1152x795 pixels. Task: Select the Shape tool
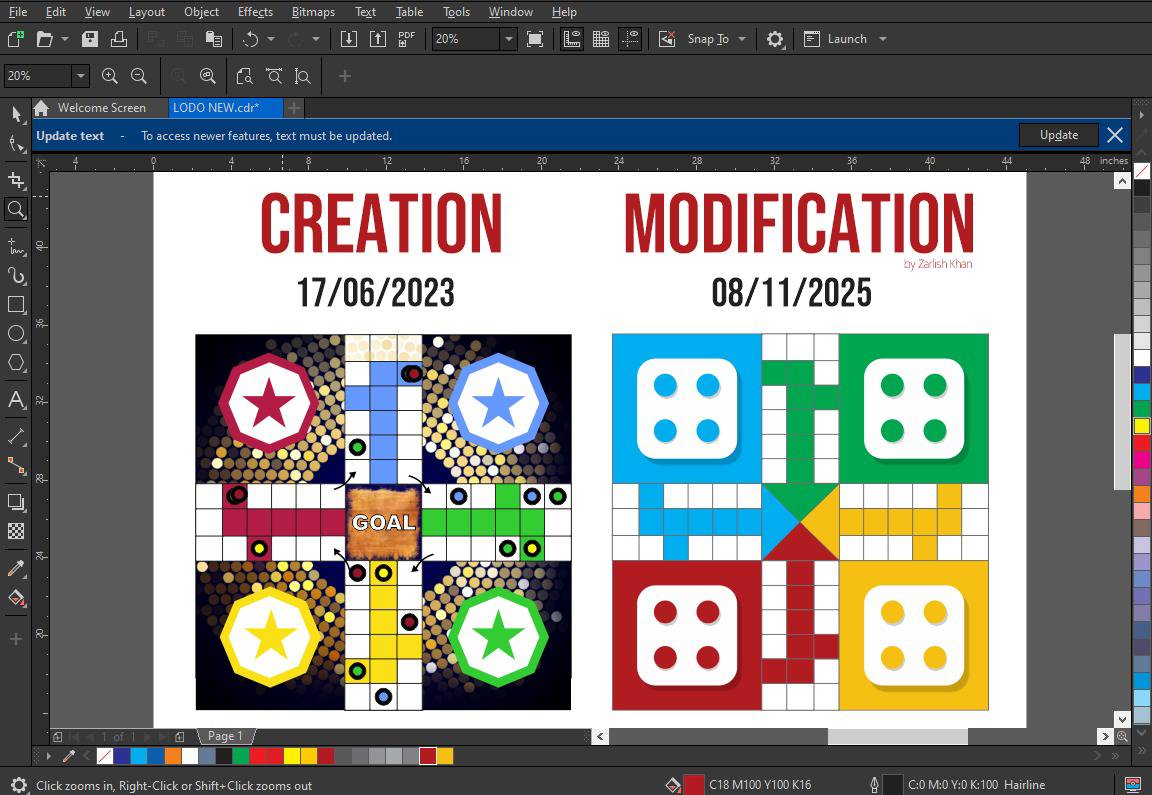[16, 143]
